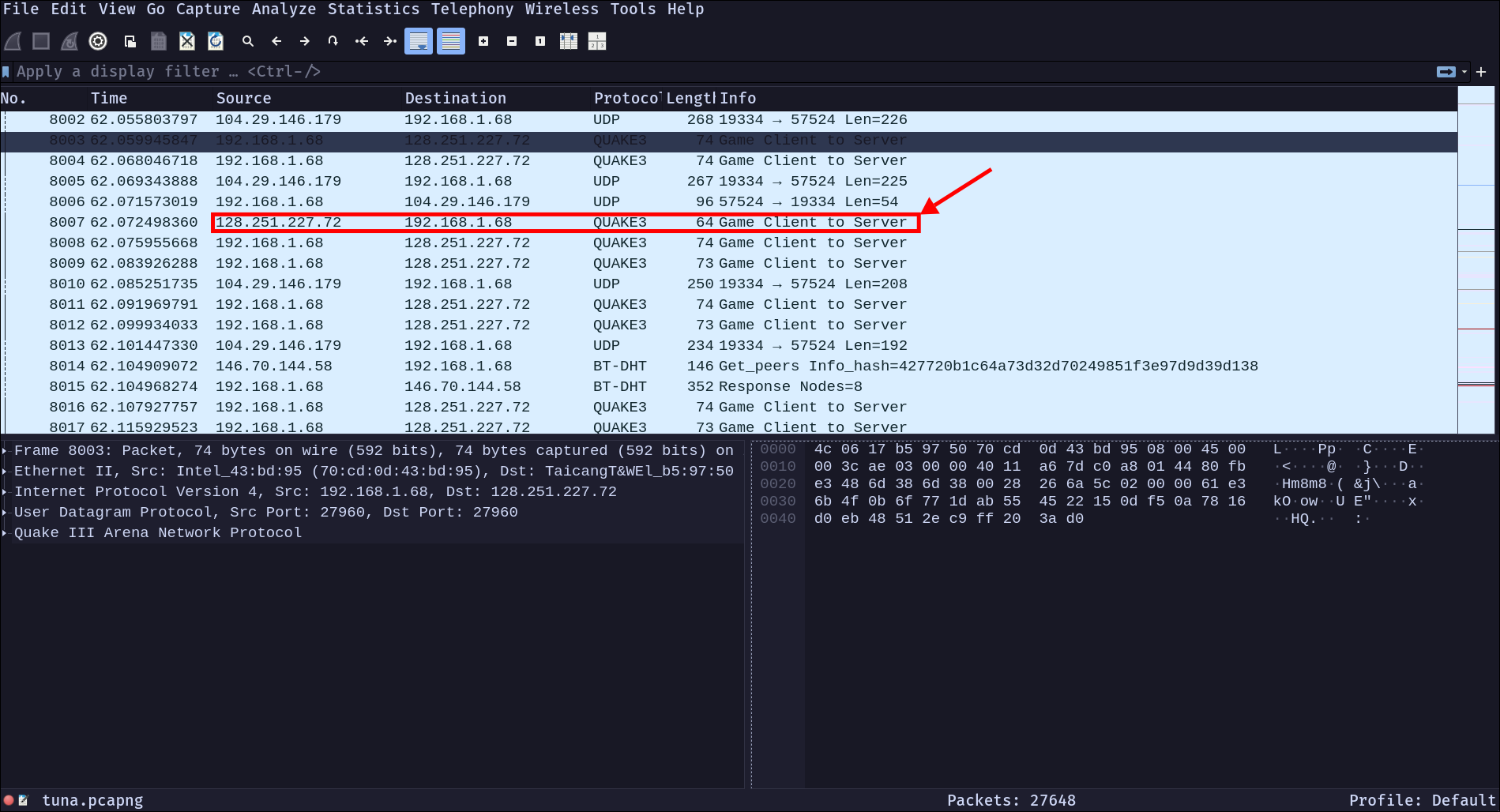
Task: Click the go to specified packet icon
Action: [333, 41]
